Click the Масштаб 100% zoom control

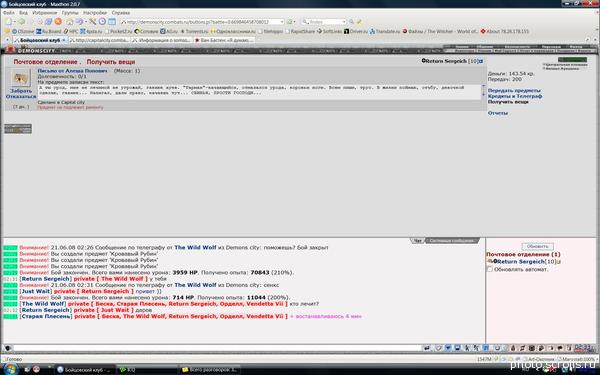578,359
